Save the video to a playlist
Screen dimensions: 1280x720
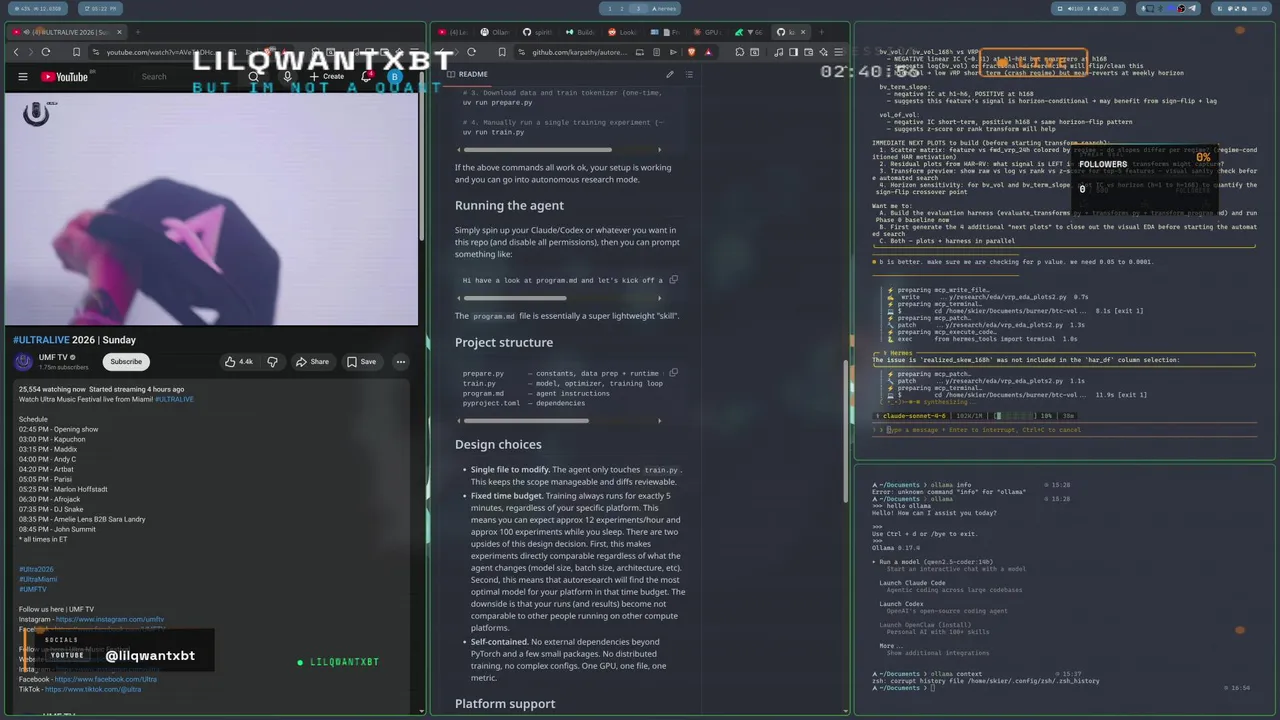point(361,362)
